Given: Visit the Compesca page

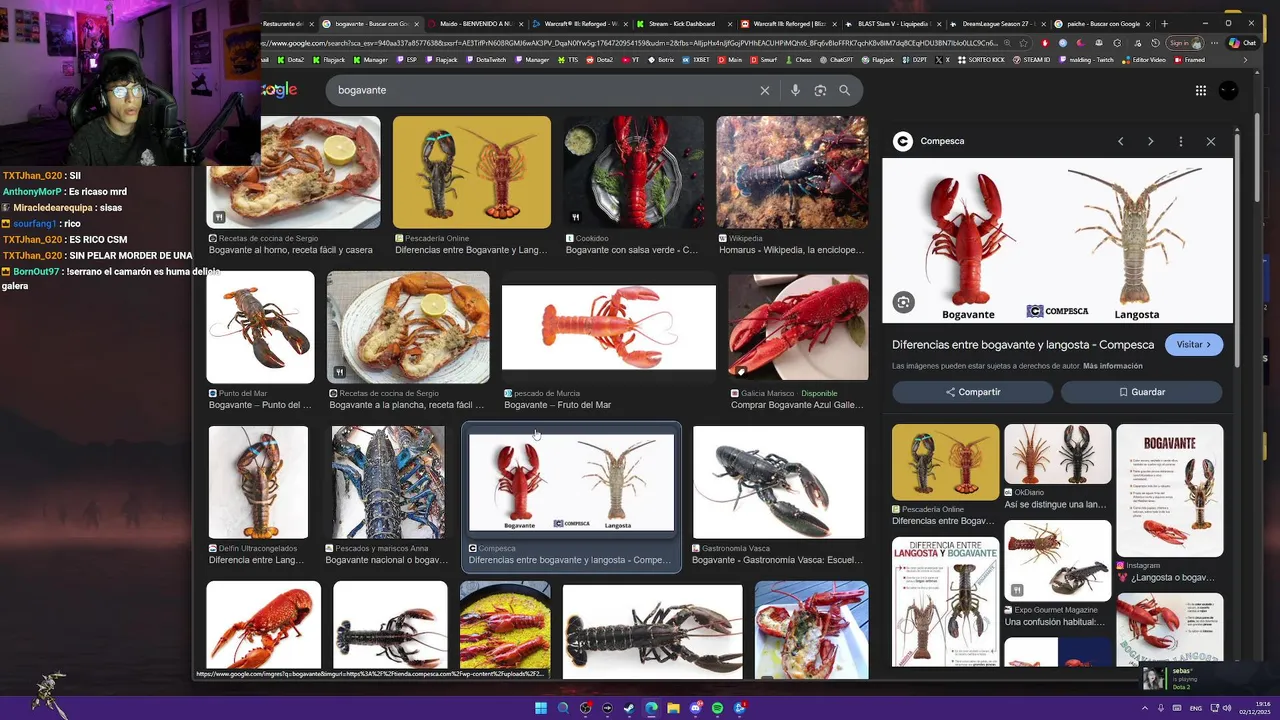Looking at the screenshot, I should coord(1194,344).
